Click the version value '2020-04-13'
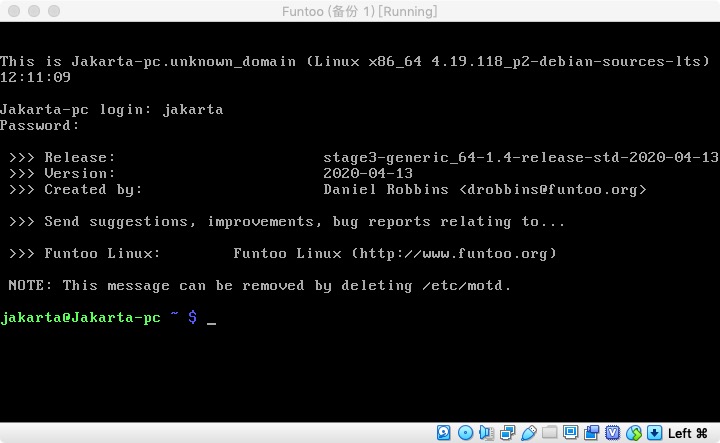This screenshot has height=443, width=720. (x=368, y=173)
